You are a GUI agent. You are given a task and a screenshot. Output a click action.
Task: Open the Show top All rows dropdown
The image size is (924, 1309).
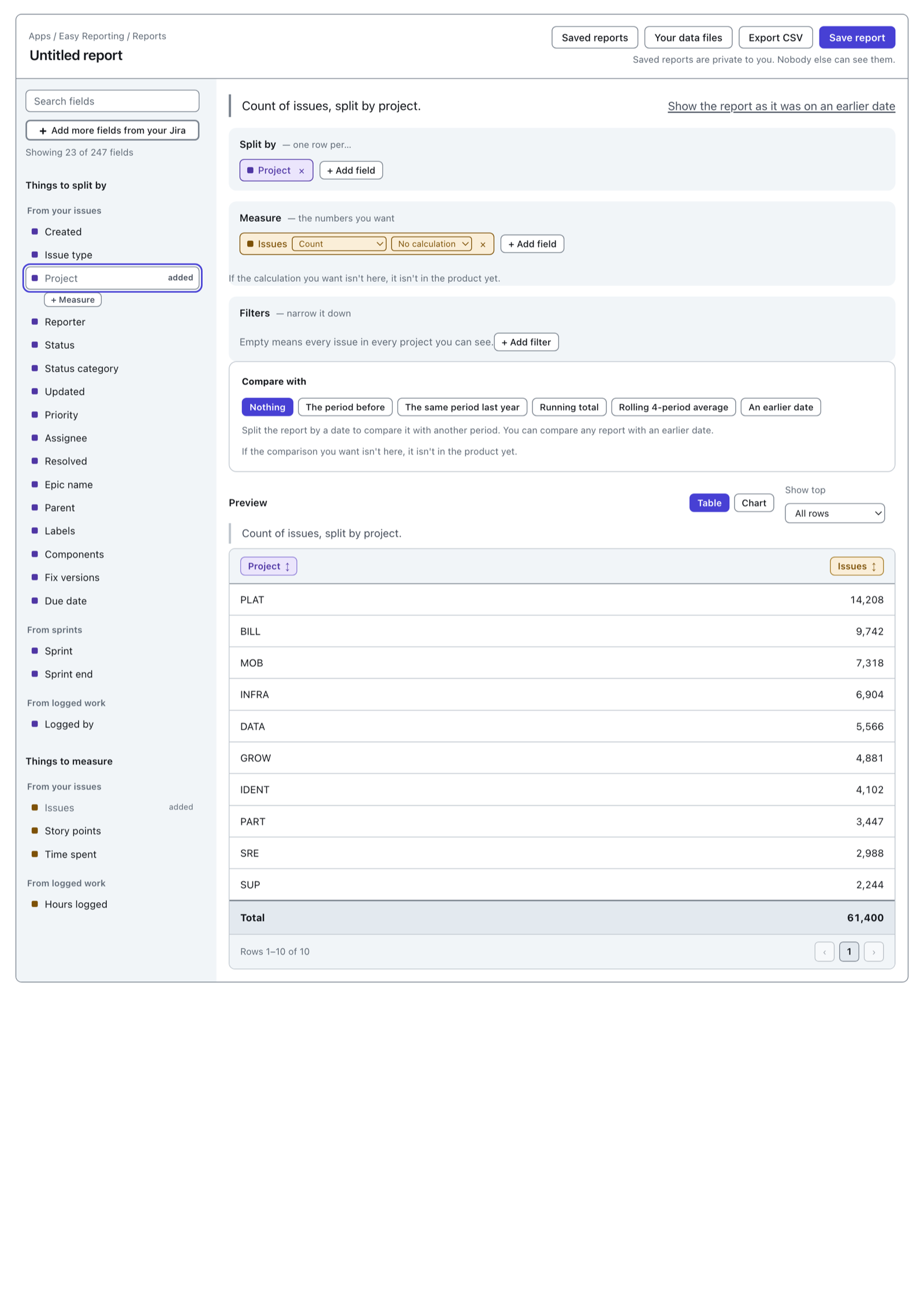(834, 514)
